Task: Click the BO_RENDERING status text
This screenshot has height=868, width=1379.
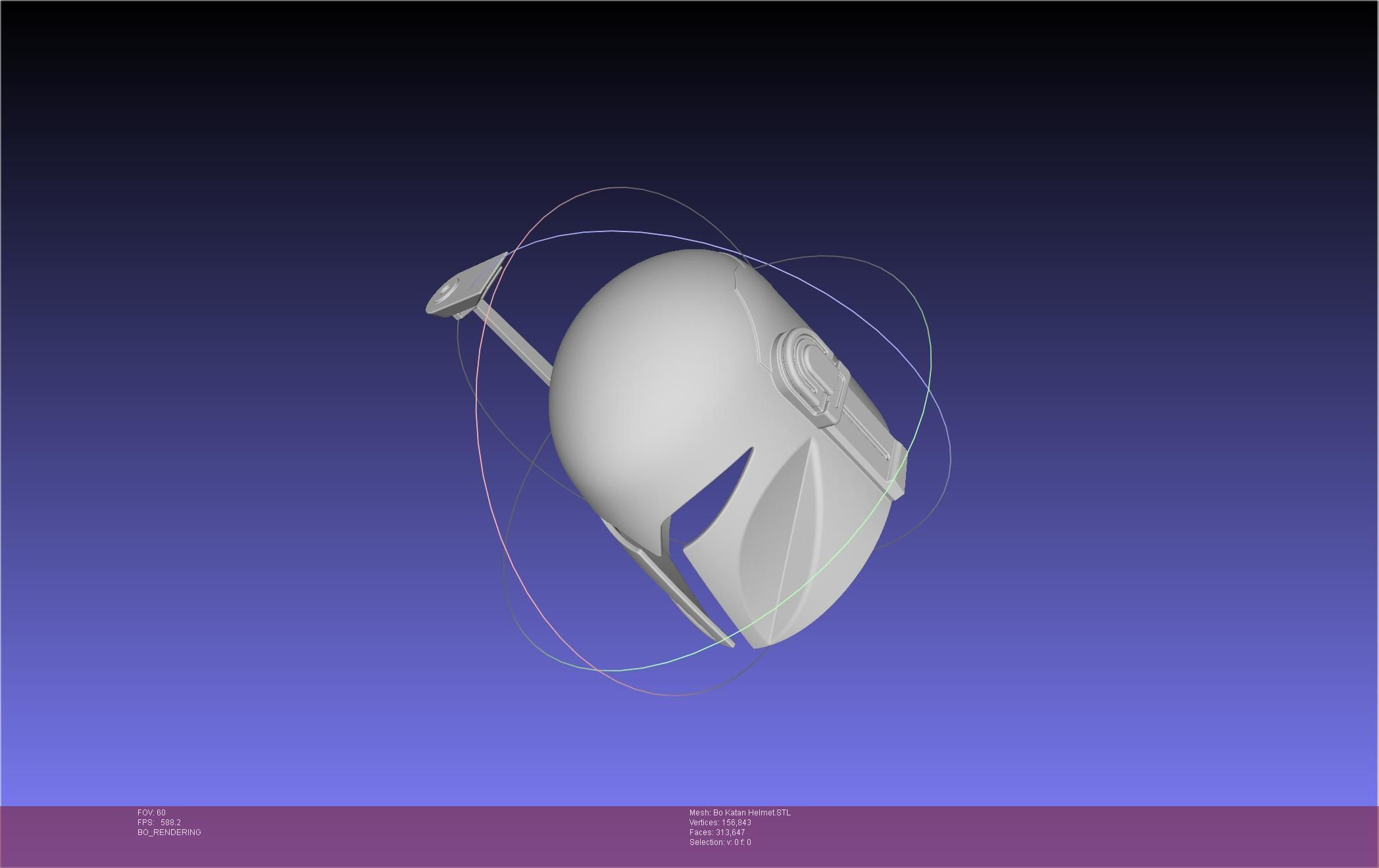Action: pos(169,832)
